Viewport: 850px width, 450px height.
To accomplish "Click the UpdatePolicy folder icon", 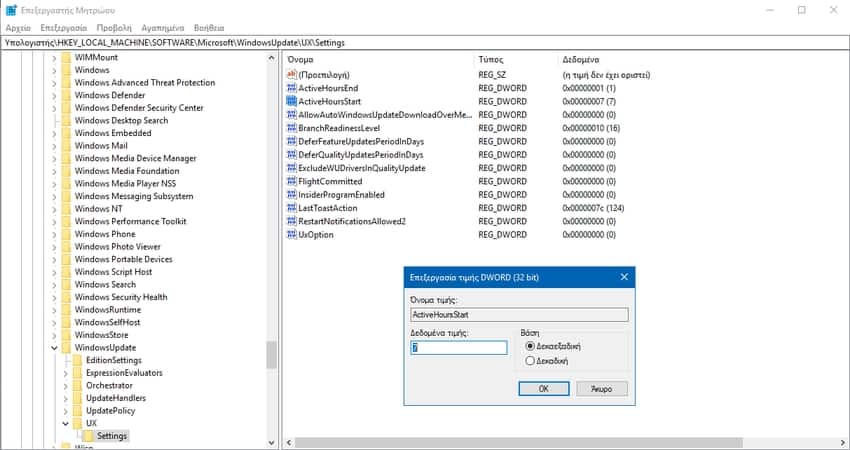I will point(78,411).
